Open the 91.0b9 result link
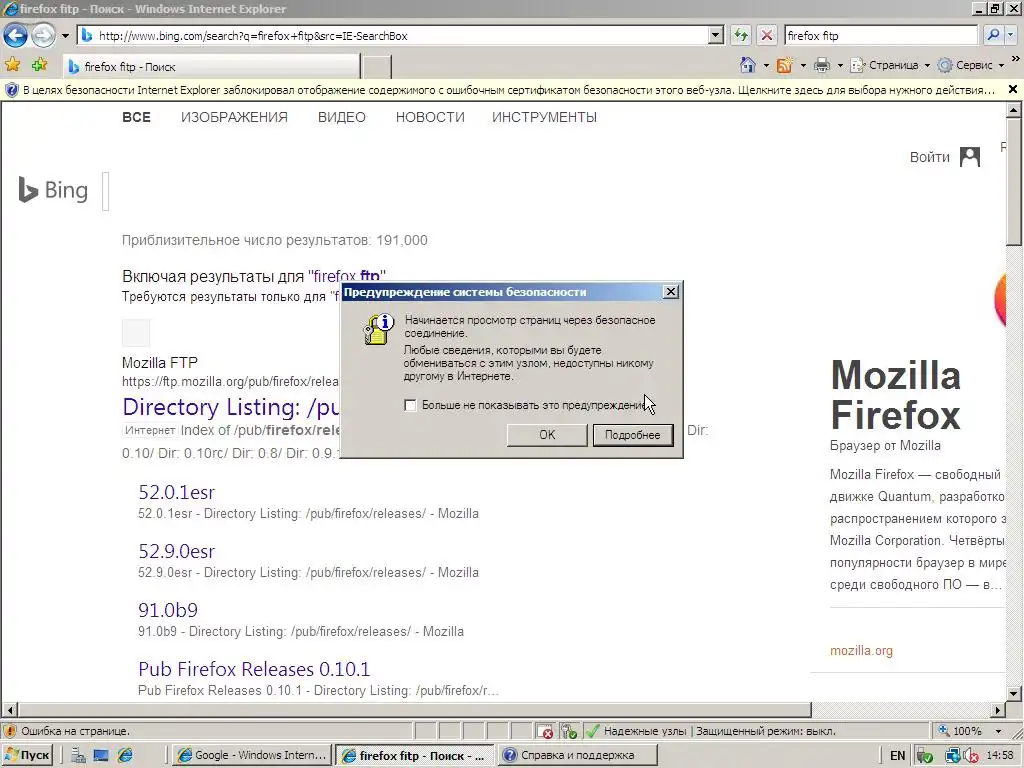Image resolution: width=1024 pixels, height=768 pixels. 168,610
